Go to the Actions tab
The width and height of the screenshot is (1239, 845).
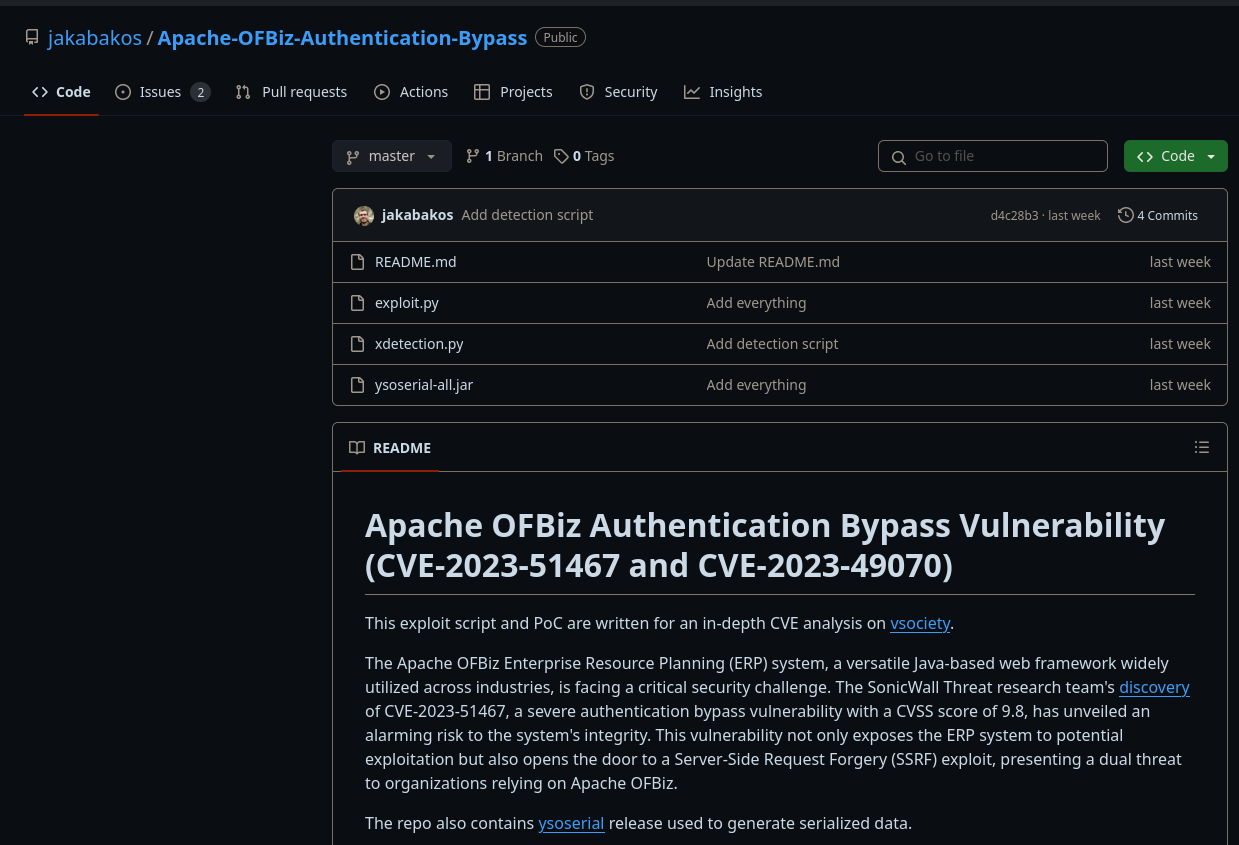[x=411, y=92]
